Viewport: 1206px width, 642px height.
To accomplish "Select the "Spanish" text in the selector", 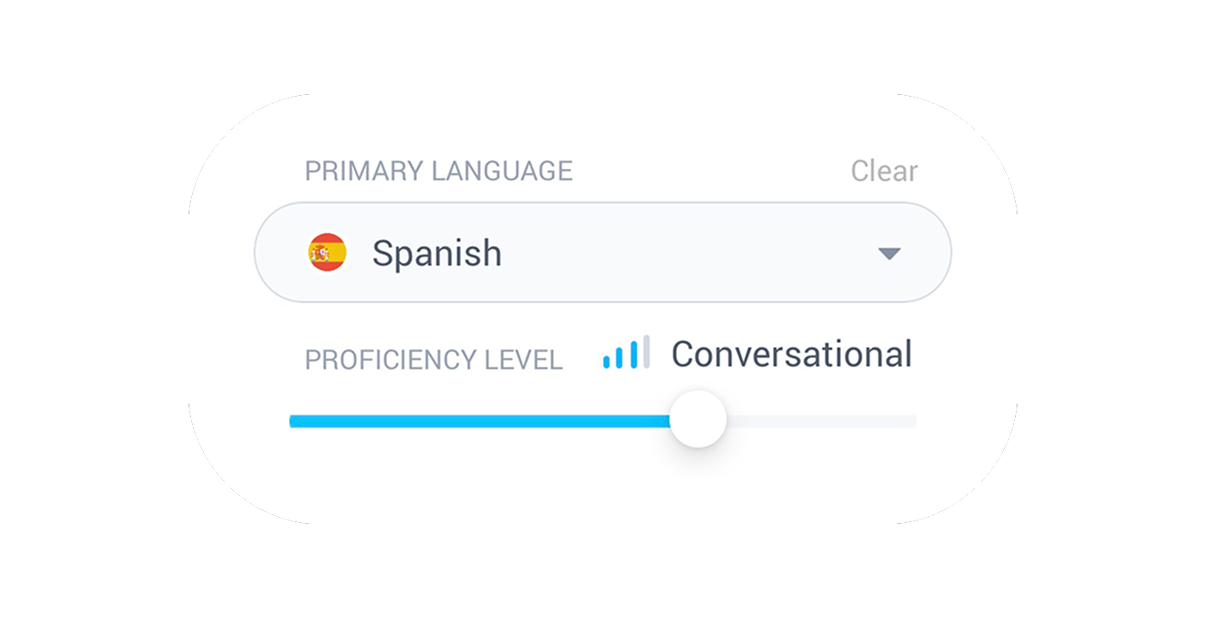I will point(437,254).
